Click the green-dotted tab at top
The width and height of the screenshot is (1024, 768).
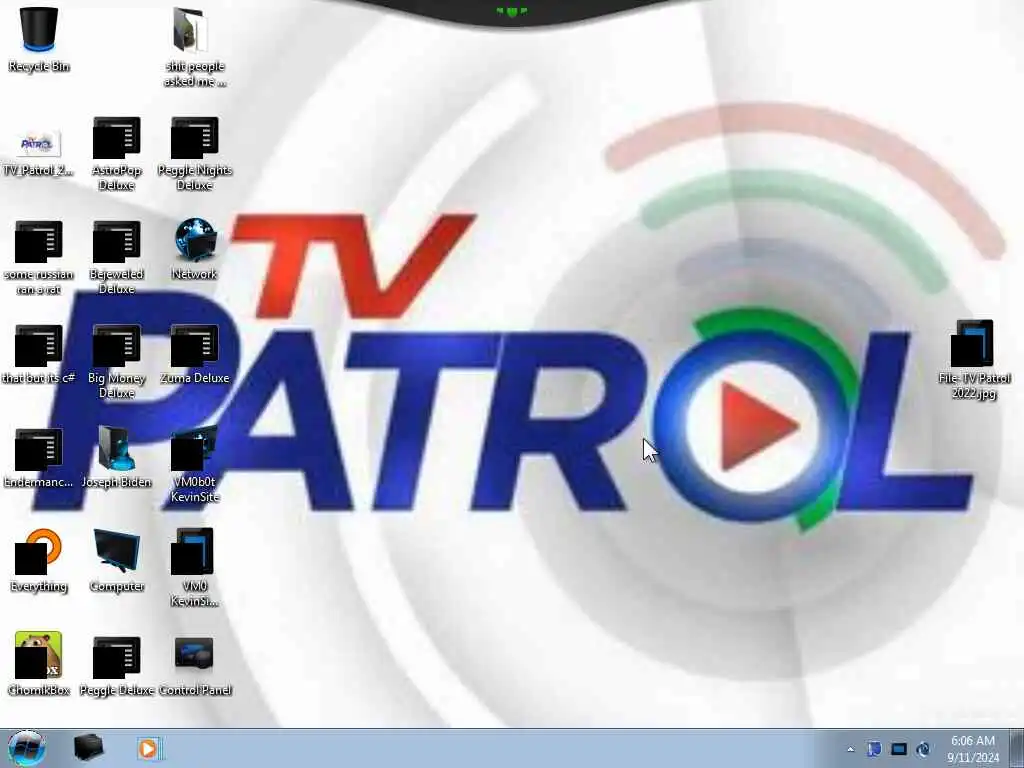click(x=511, y=11)
